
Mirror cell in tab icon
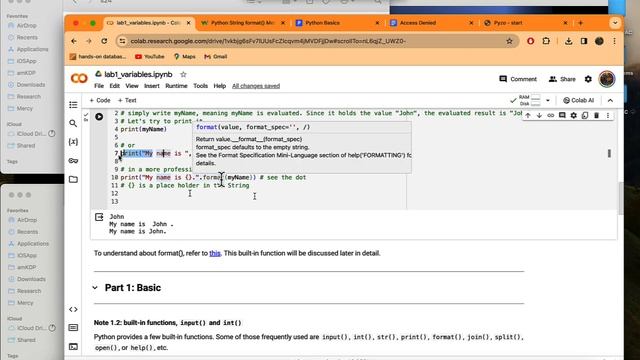pos(585,116)
